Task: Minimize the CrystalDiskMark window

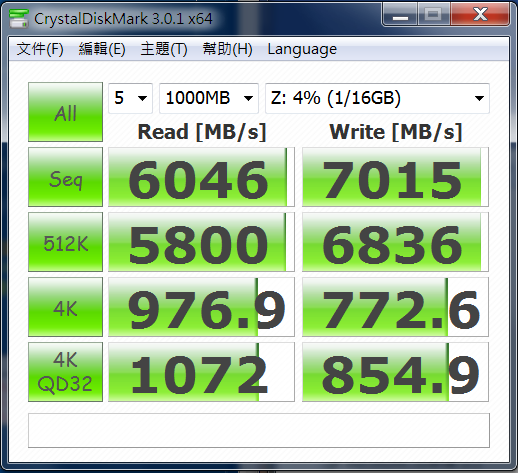Action: [x=400, y=15]
